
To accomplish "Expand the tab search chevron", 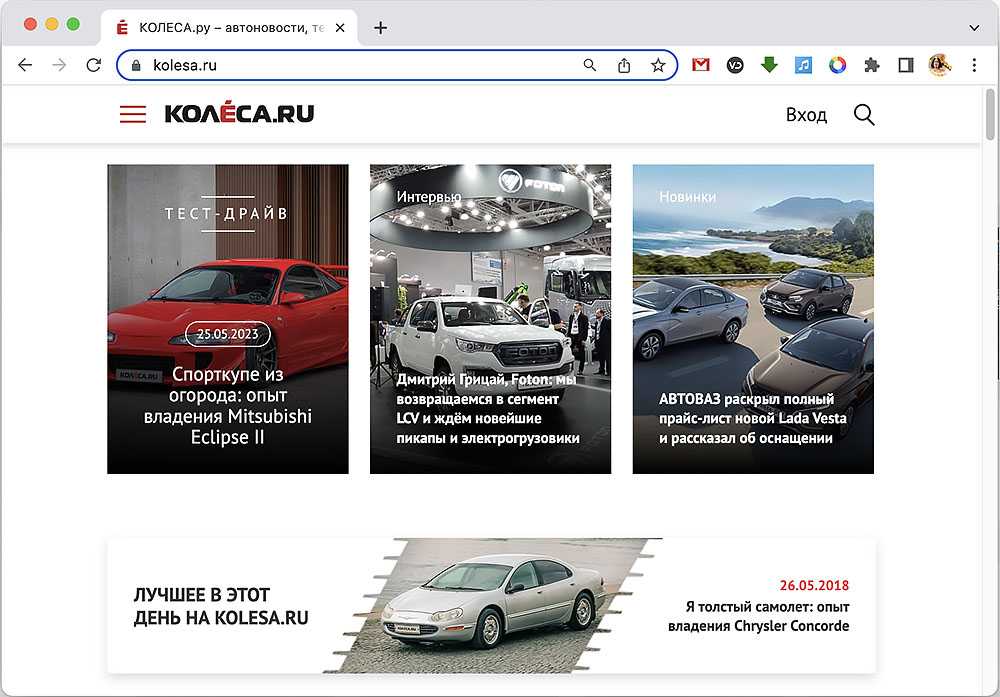I will click(x=975, y=27).
